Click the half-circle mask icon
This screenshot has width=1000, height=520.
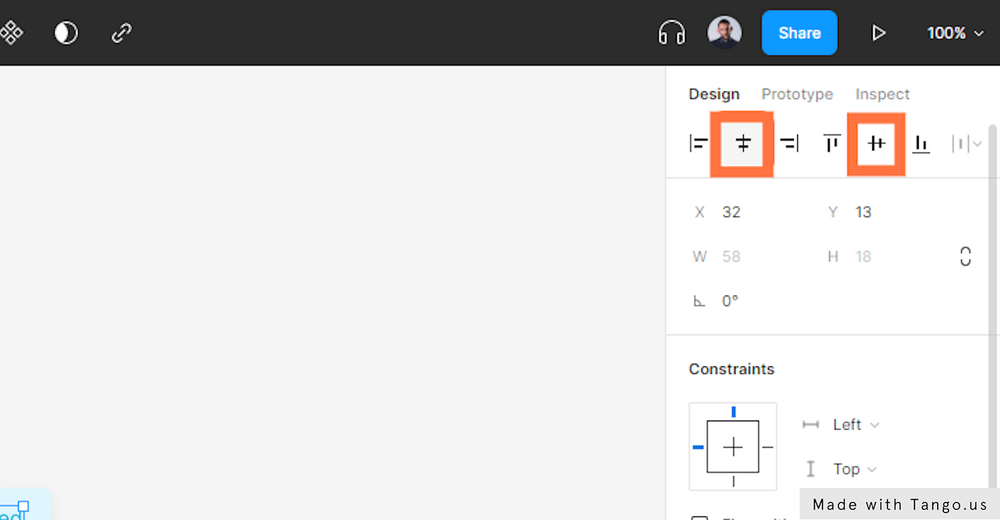coord(66,33)
